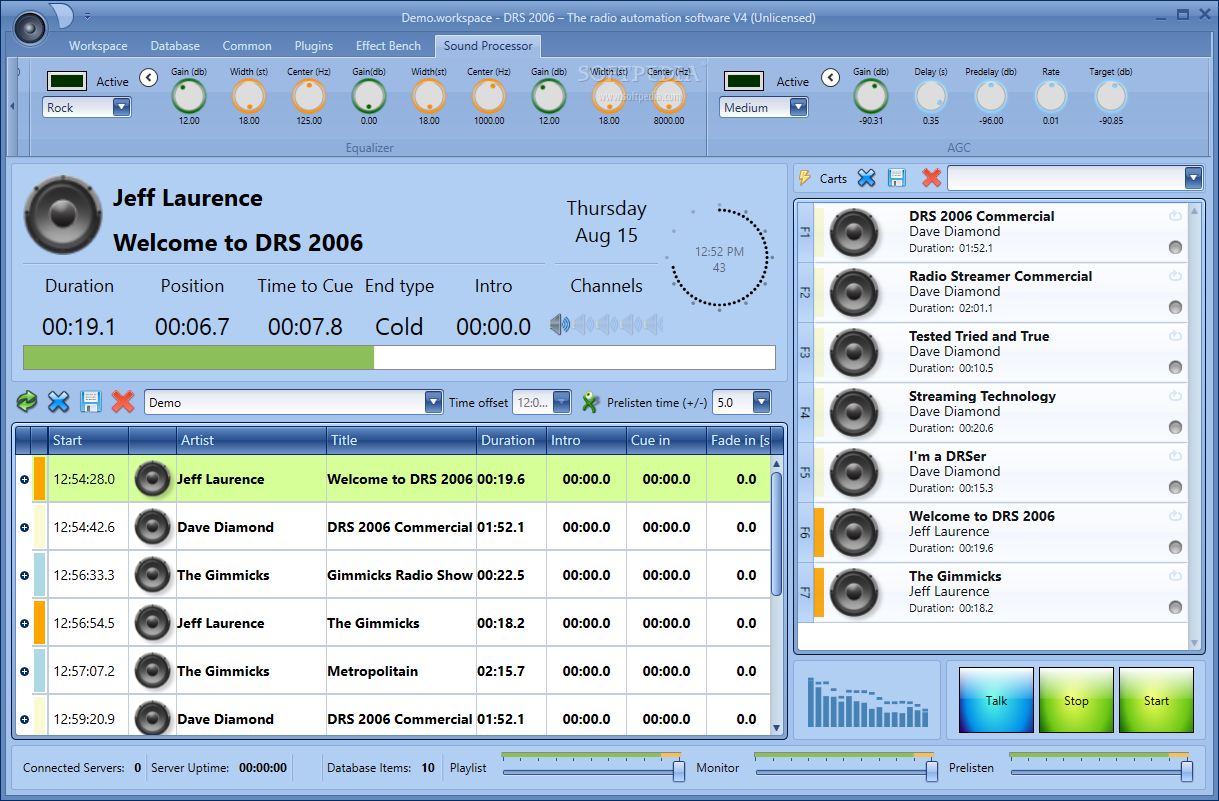
Task: Click speaker icon in Welcome to DRS 2006 playlist row
Action: pyautogui.click(x=153, y=479)
